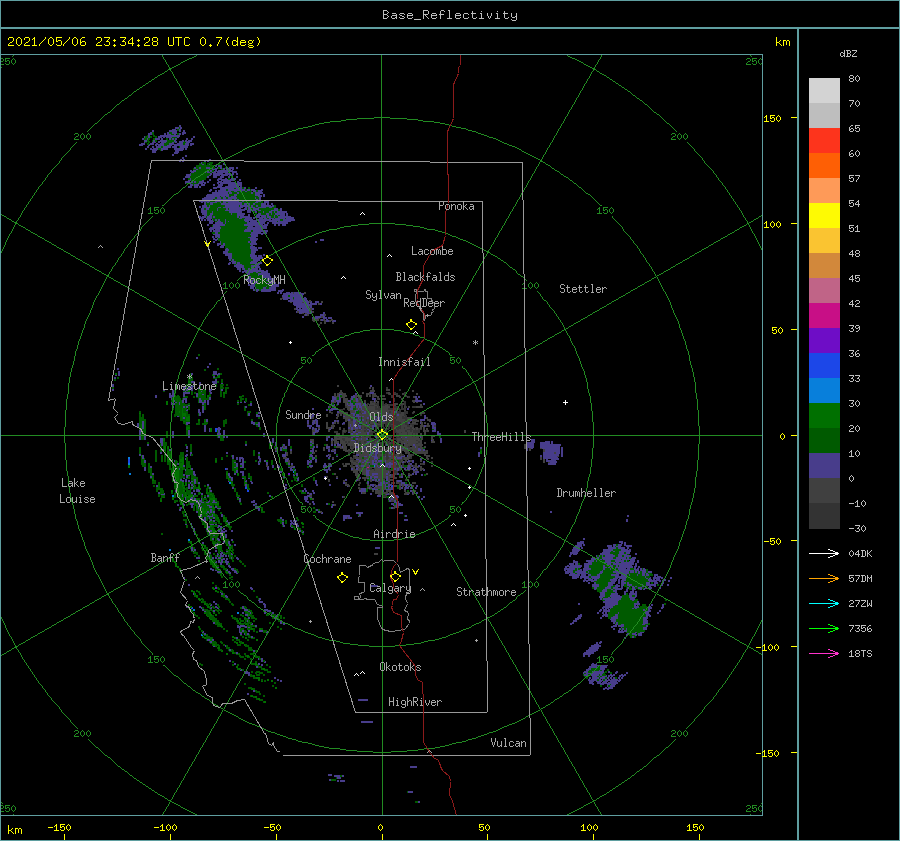
Task: Click the magenta 42 dBZ color swatch
Action: (824, 315)
